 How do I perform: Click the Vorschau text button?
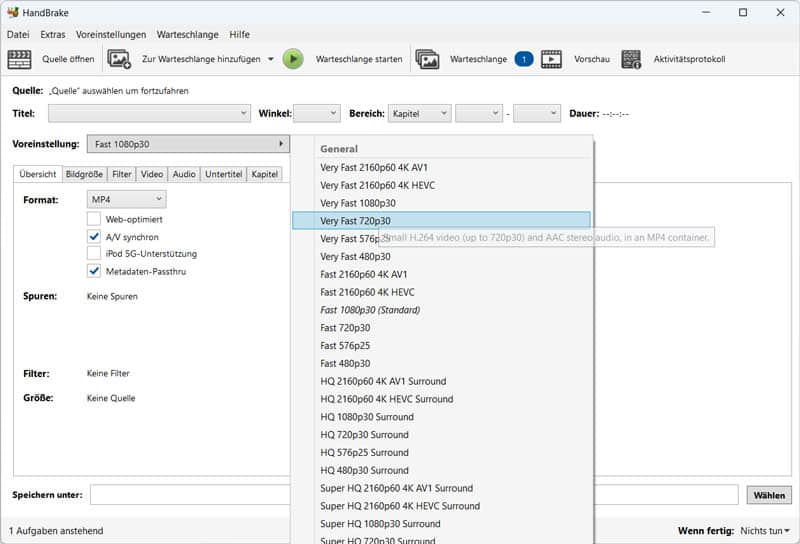(x=592, y=59)
